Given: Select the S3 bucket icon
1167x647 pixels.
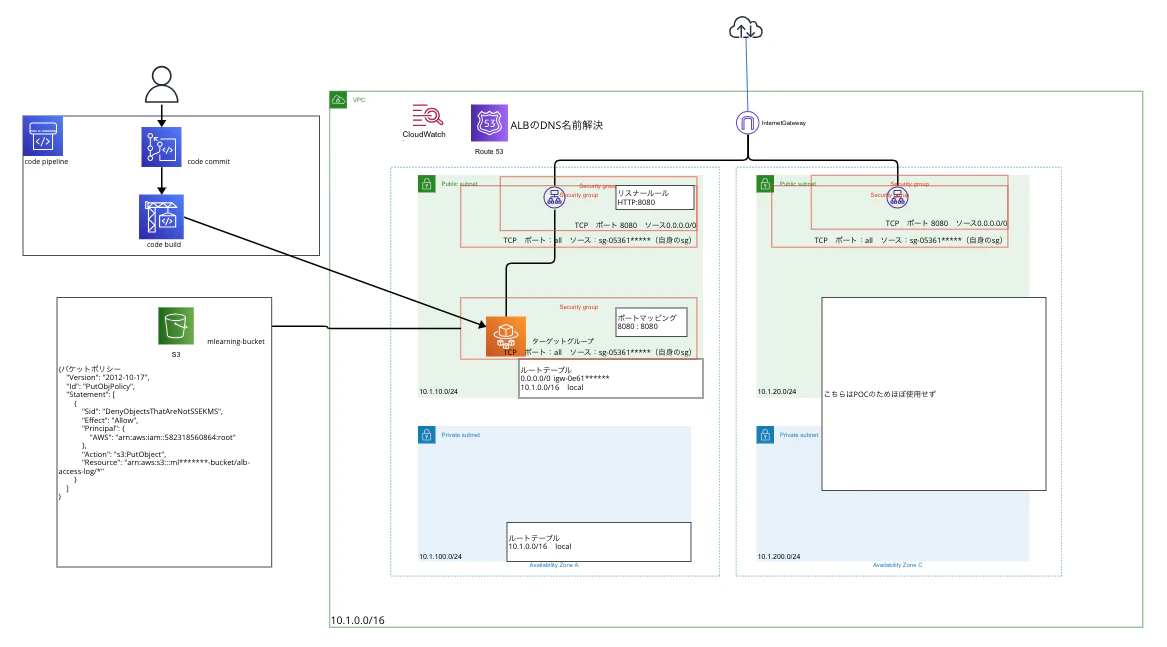Looking at the screenshot, I should coord(176,325).
